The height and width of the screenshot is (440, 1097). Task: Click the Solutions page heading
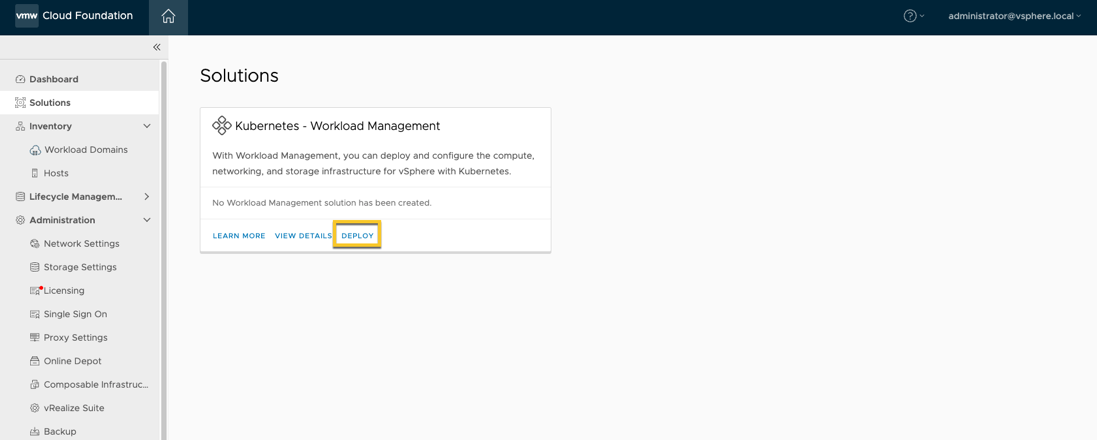(x=239, y=76)
